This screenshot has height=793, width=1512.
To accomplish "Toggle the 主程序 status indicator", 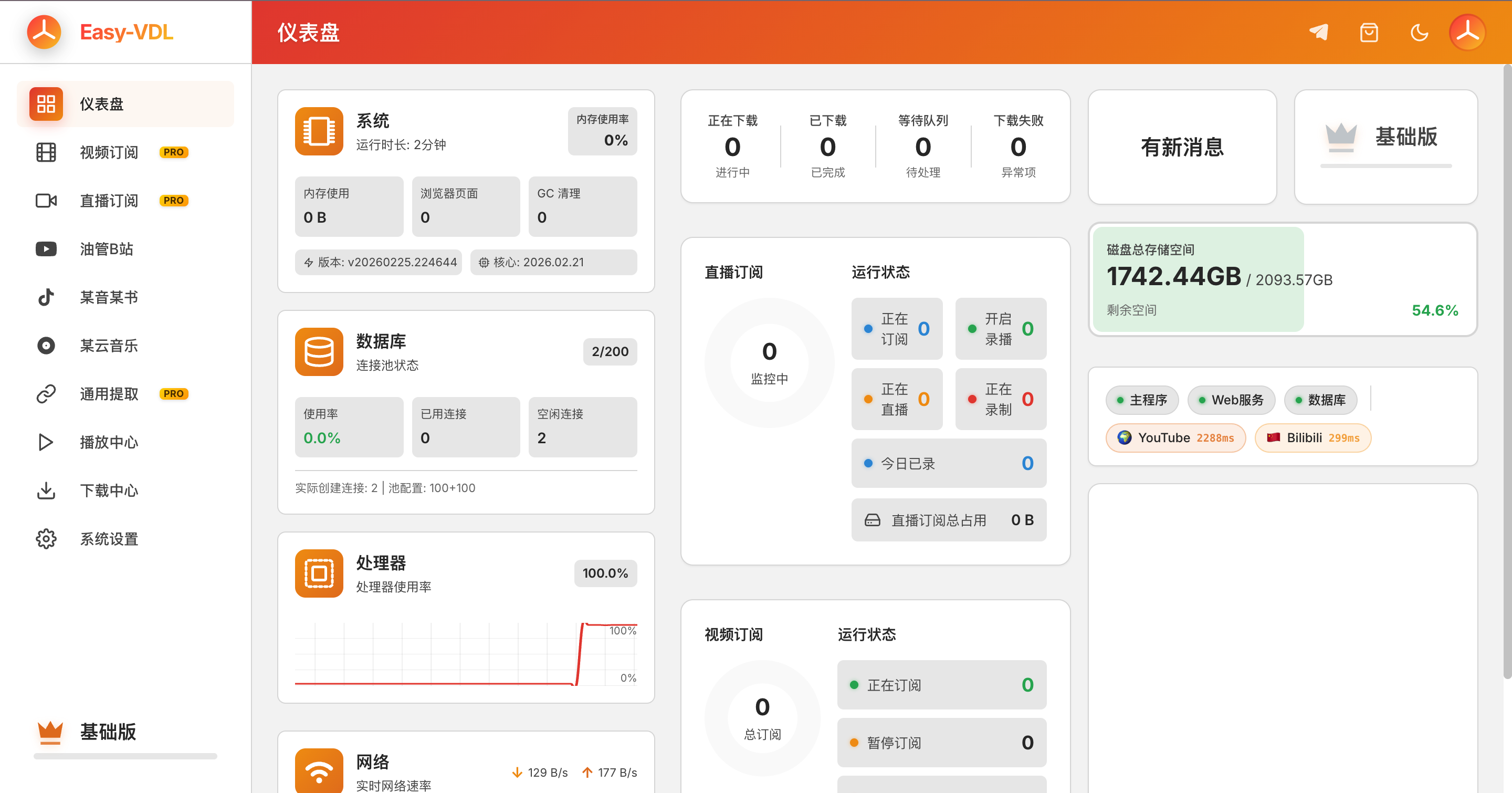I will click(x=1142, y=400).
